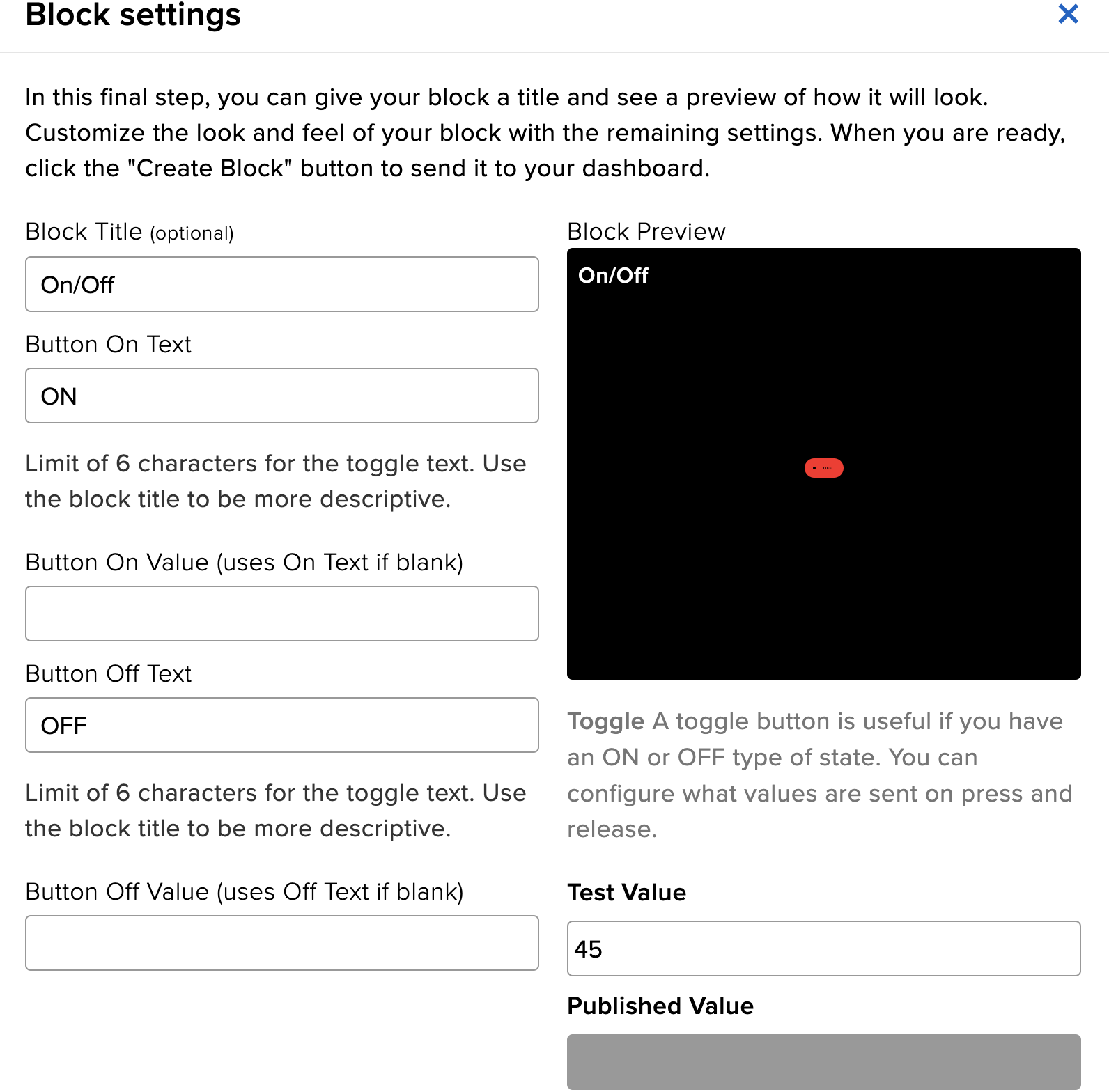Select the Test Value field containing 45
This screenshot has height=1092, width=1109.
824,949
